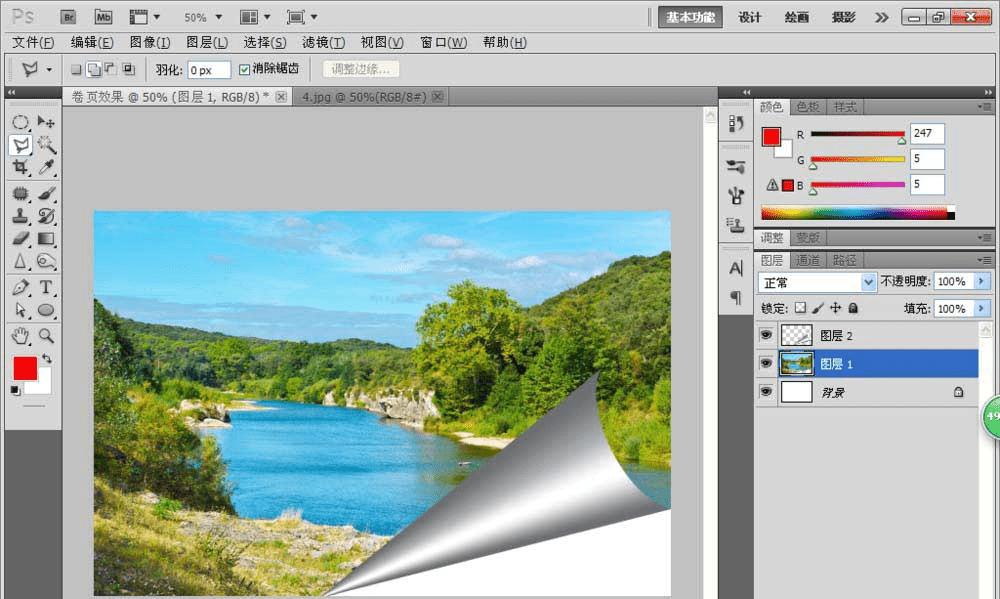Select the History Brush tool
Image resolution: width=1000 pixels, height=599 pixels.
46,216
